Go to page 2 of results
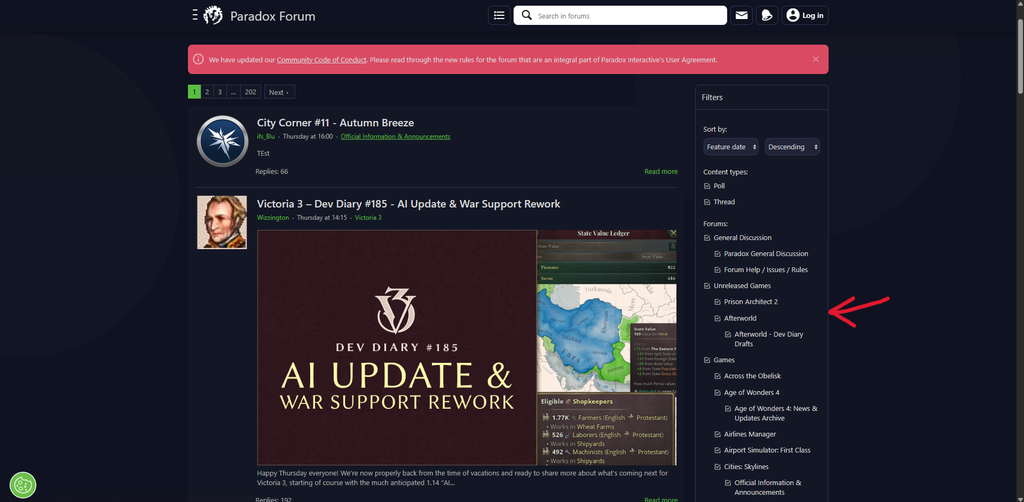Image resolution: width=1024 pixels, height=502 pixels. pyautogui.click(x=207, y=92)
